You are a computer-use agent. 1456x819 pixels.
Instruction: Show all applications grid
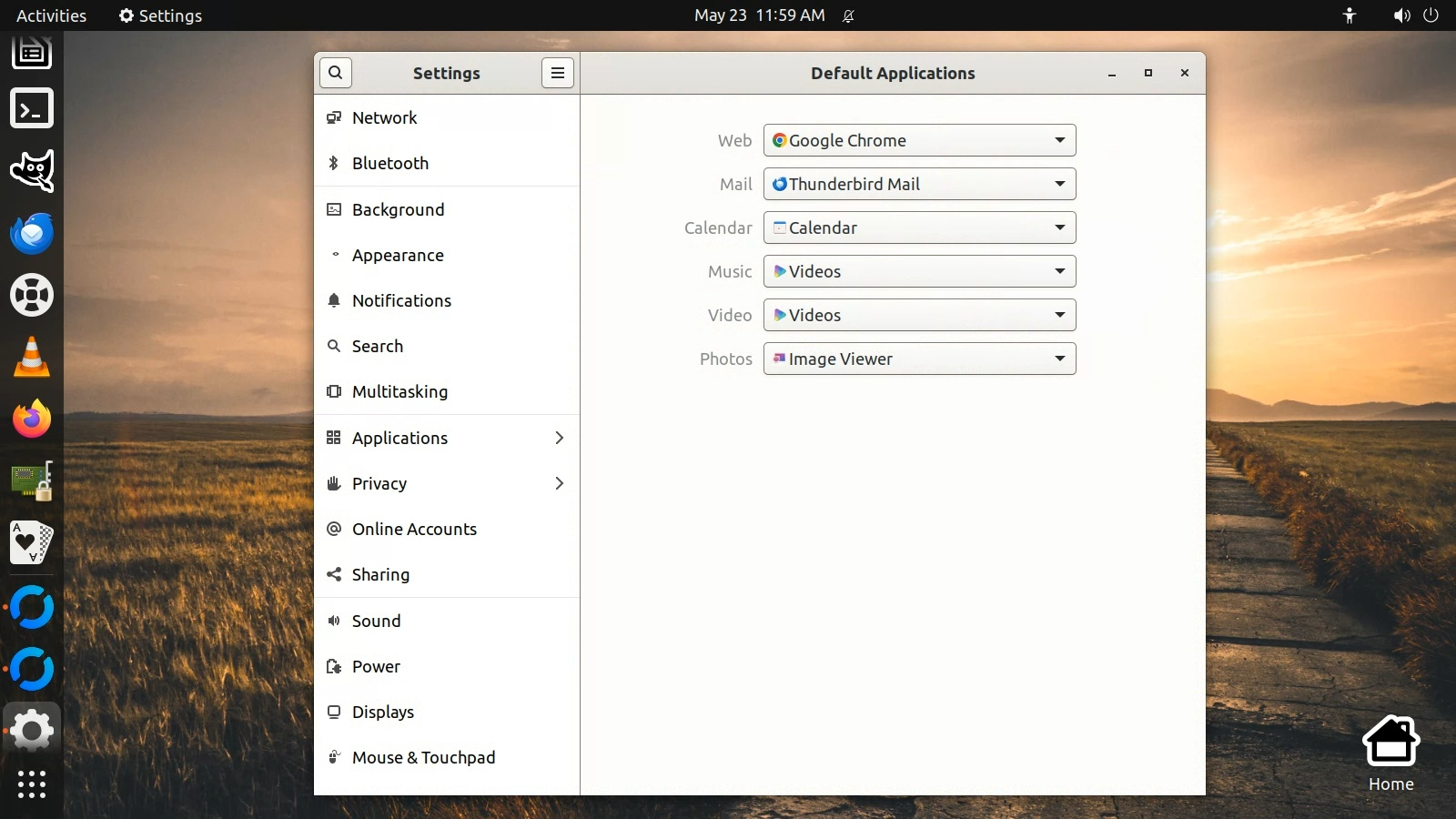click(x=32, y=784)
